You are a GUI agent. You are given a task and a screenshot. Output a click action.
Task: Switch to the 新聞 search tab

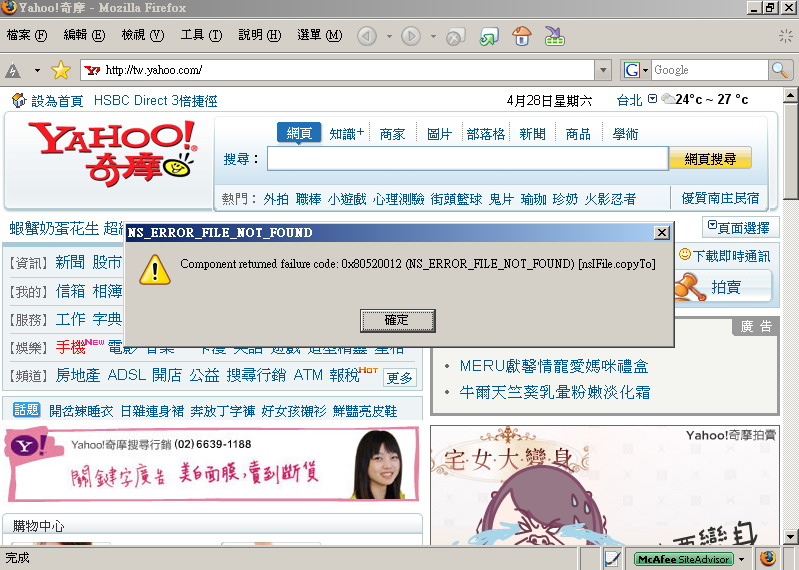532,134
